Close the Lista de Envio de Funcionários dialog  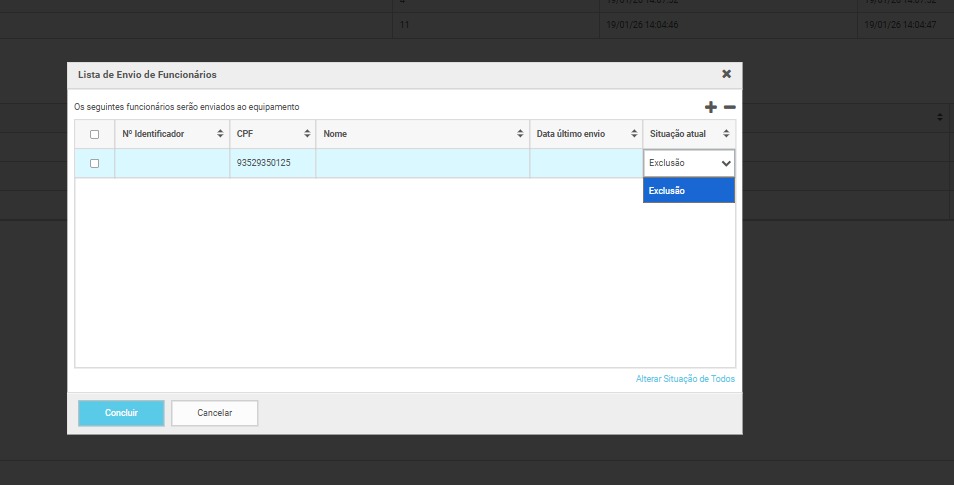(x=726, y=74)
